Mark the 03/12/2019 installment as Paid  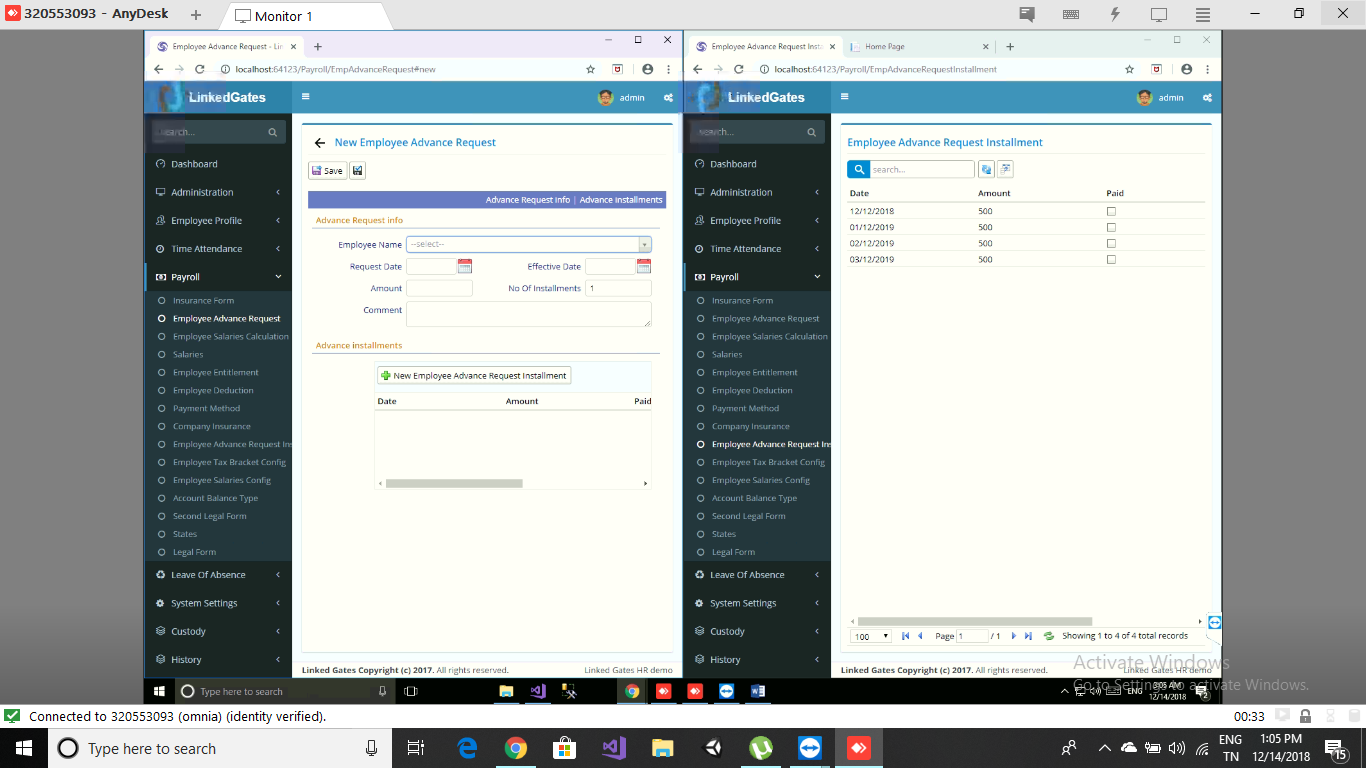(x=1111, y=259)
